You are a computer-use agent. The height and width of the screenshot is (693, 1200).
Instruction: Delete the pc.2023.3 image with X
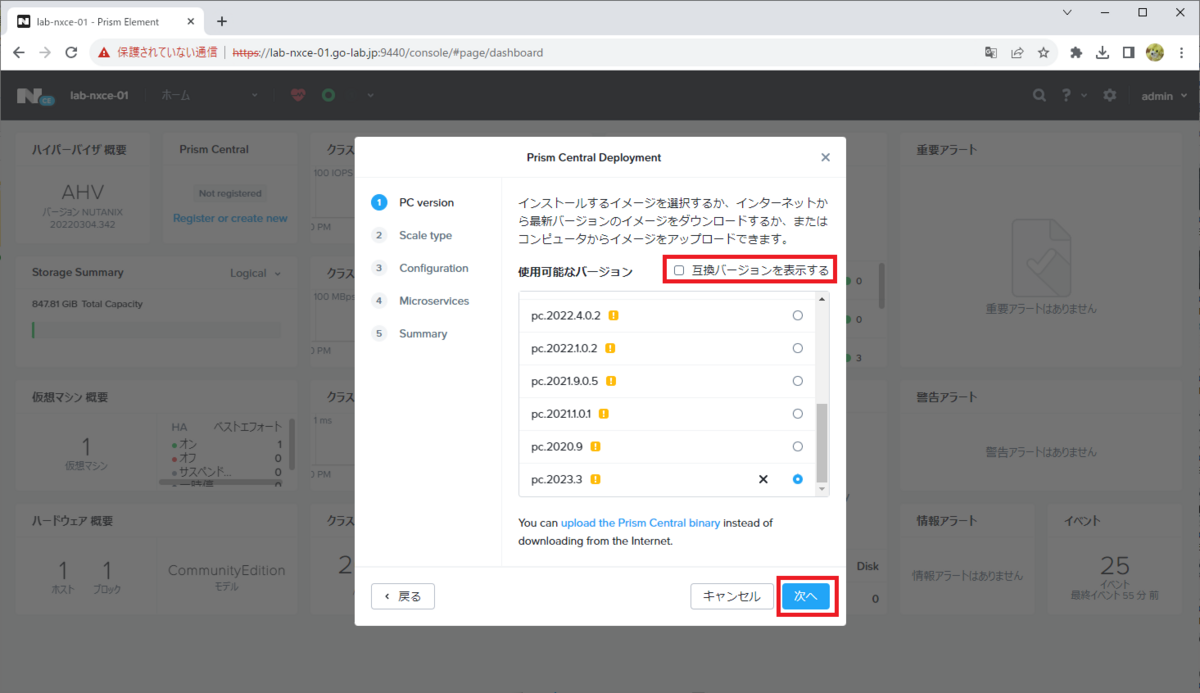pyautogui.click(x=763, y=480)
